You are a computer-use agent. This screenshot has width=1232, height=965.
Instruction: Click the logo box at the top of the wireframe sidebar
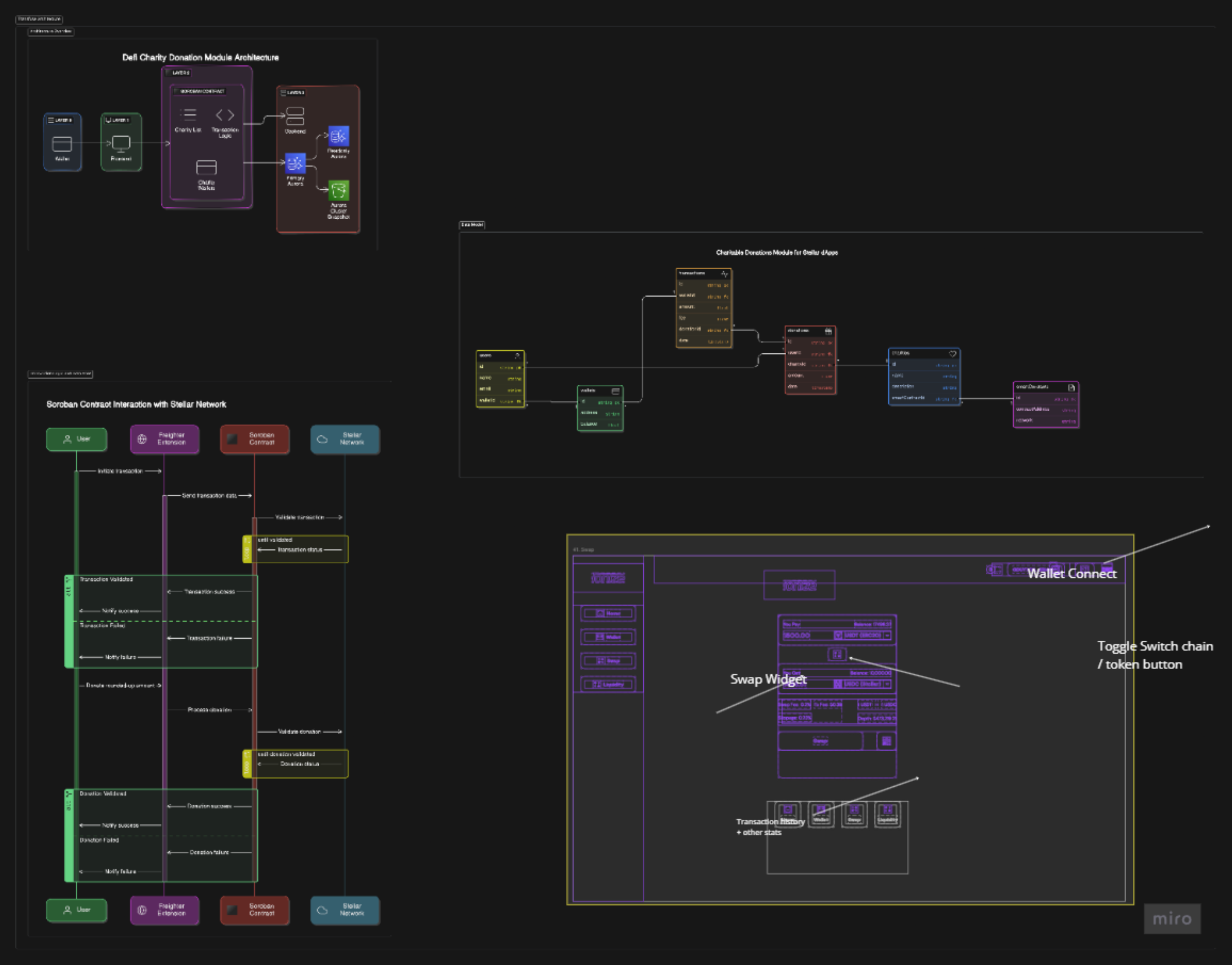click(608, 577)
